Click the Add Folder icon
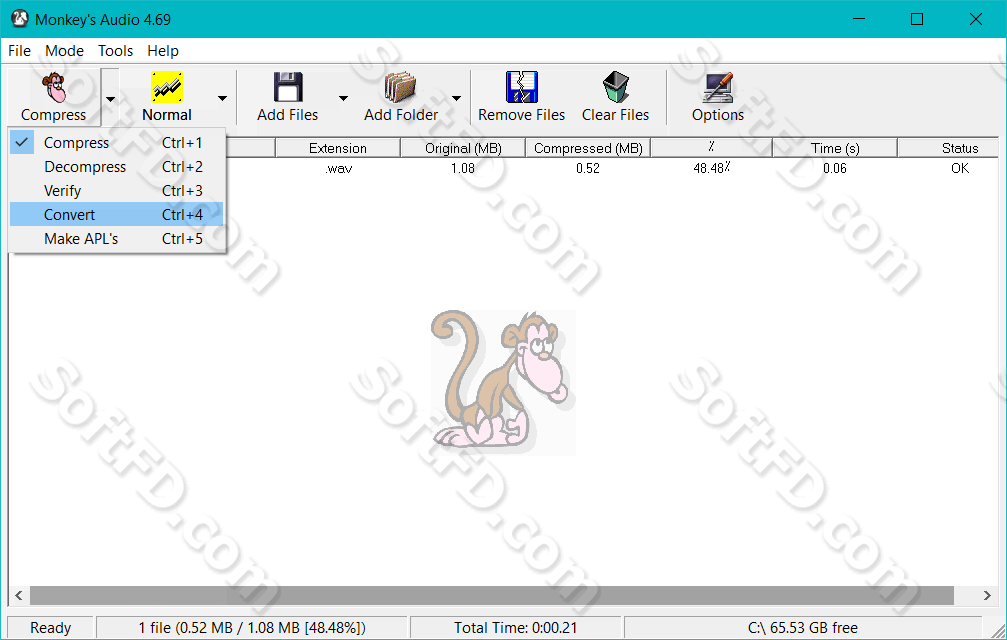1007x640 pixels. click(400, 87)
